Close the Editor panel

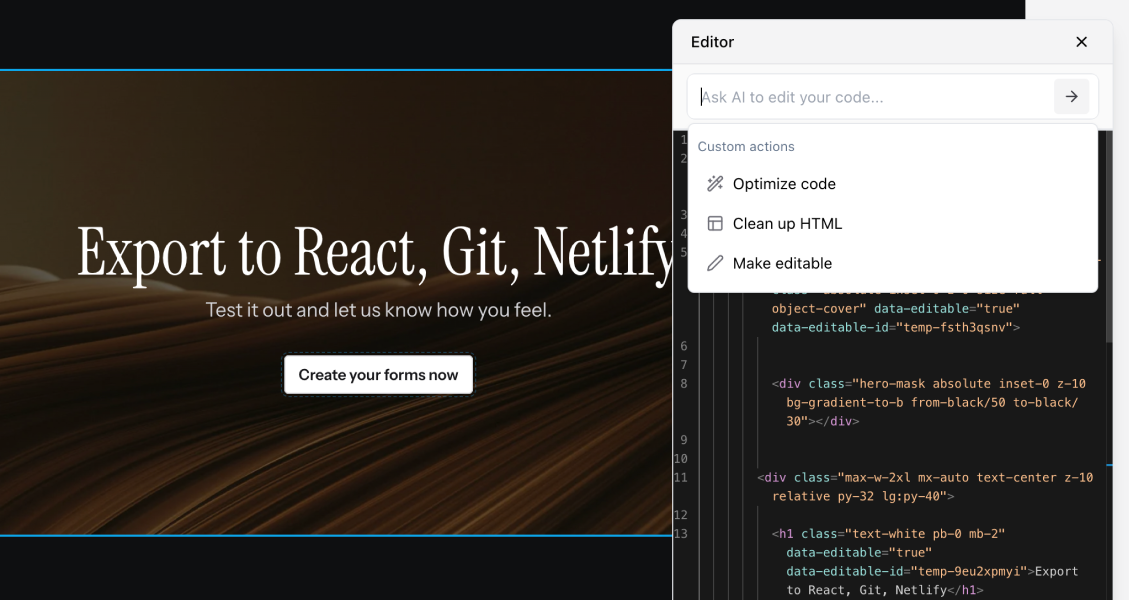click(1081, 42)
